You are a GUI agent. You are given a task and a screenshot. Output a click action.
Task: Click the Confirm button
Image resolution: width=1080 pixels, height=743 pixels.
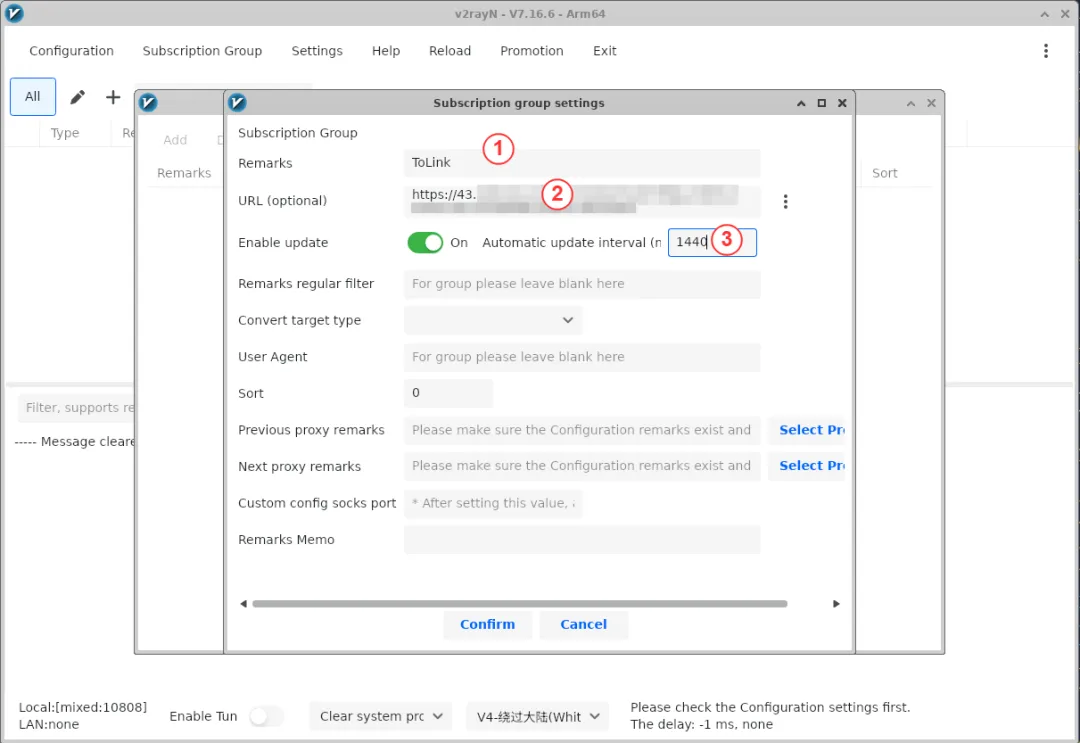488,625
